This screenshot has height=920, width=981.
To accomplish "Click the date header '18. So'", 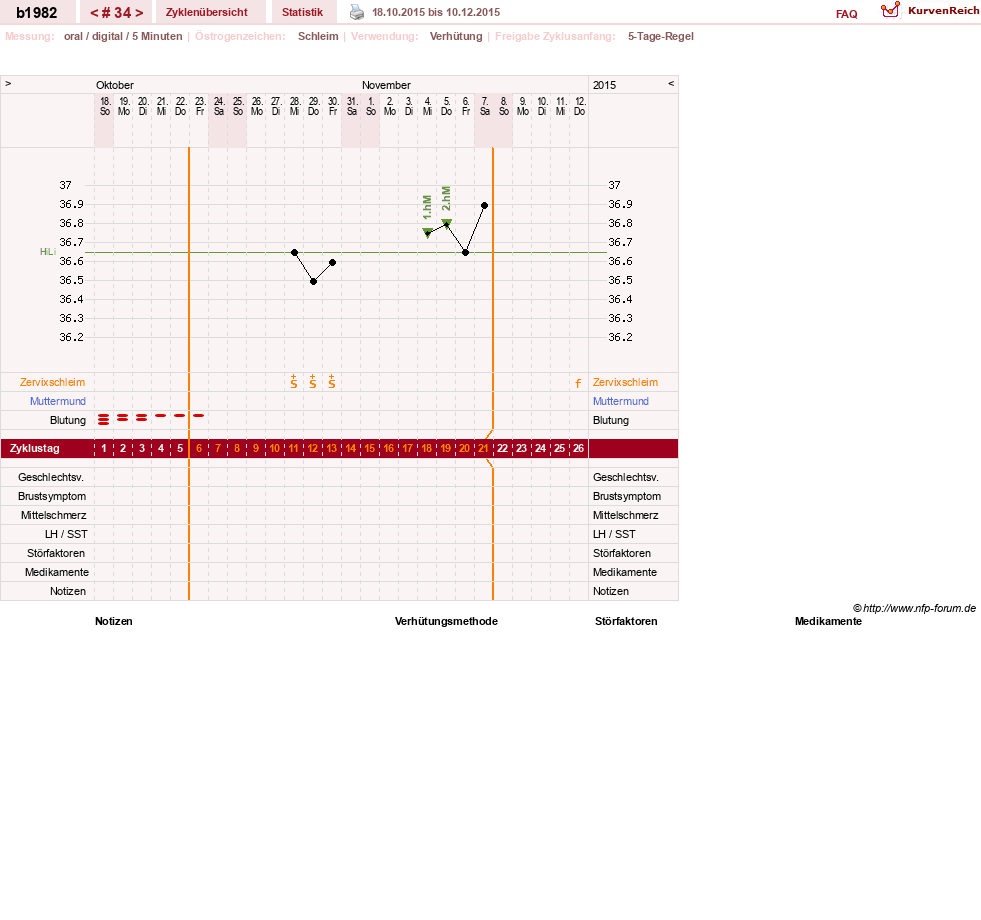I will click(105, 106).
